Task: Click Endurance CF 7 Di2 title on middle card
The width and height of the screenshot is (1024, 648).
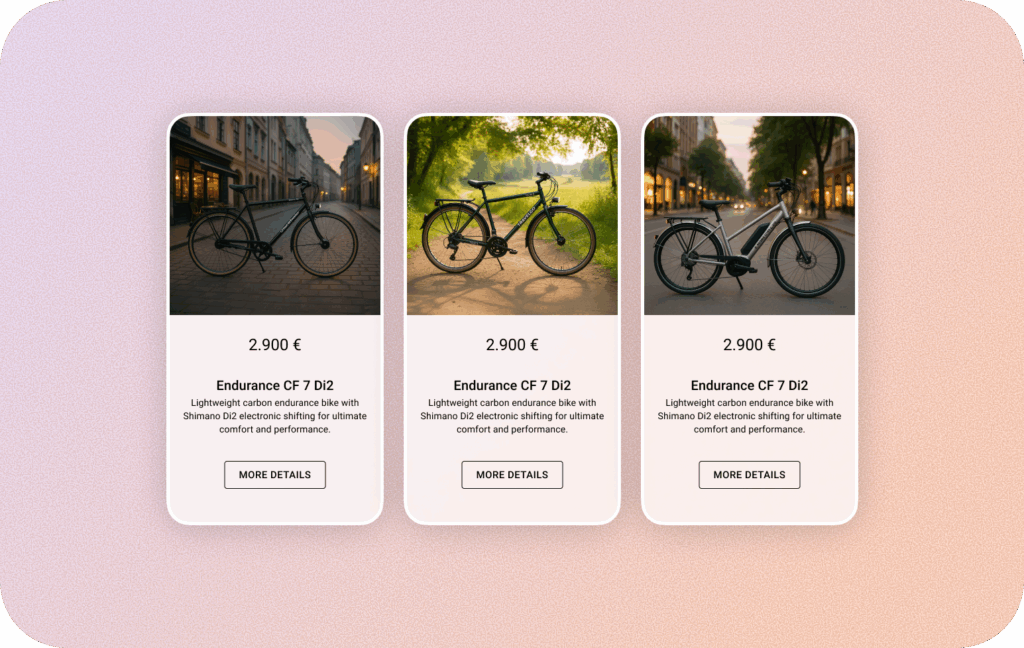Action: tap(512, 385)
